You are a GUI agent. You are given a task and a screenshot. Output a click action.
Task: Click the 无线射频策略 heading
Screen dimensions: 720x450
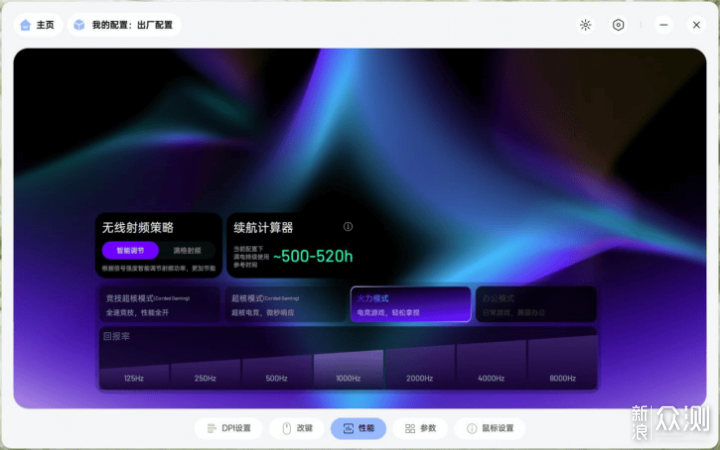tap(138, 227)
